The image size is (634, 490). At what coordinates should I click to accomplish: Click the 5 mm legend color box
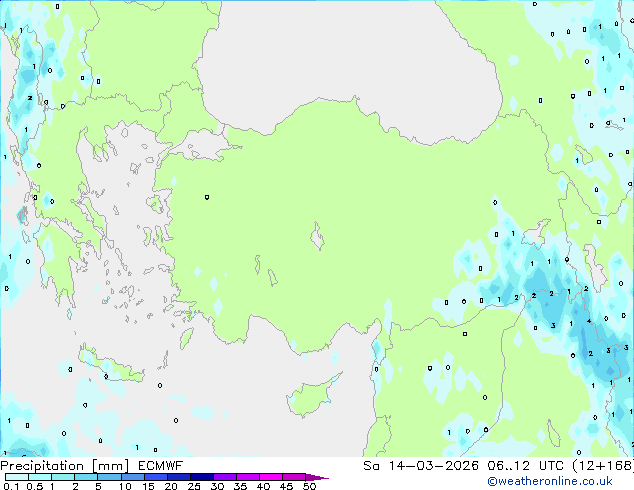coord(110,477)
